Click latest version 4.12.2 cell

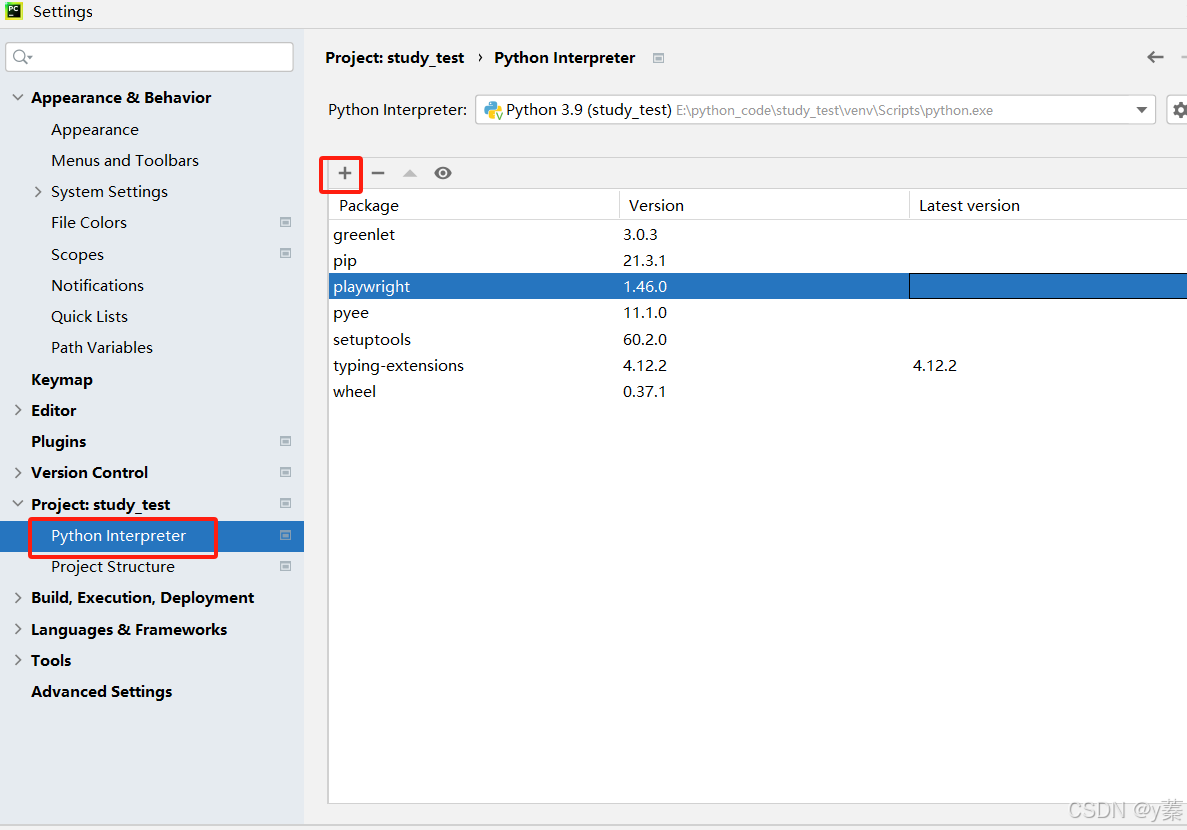click(x=935, y=366)
